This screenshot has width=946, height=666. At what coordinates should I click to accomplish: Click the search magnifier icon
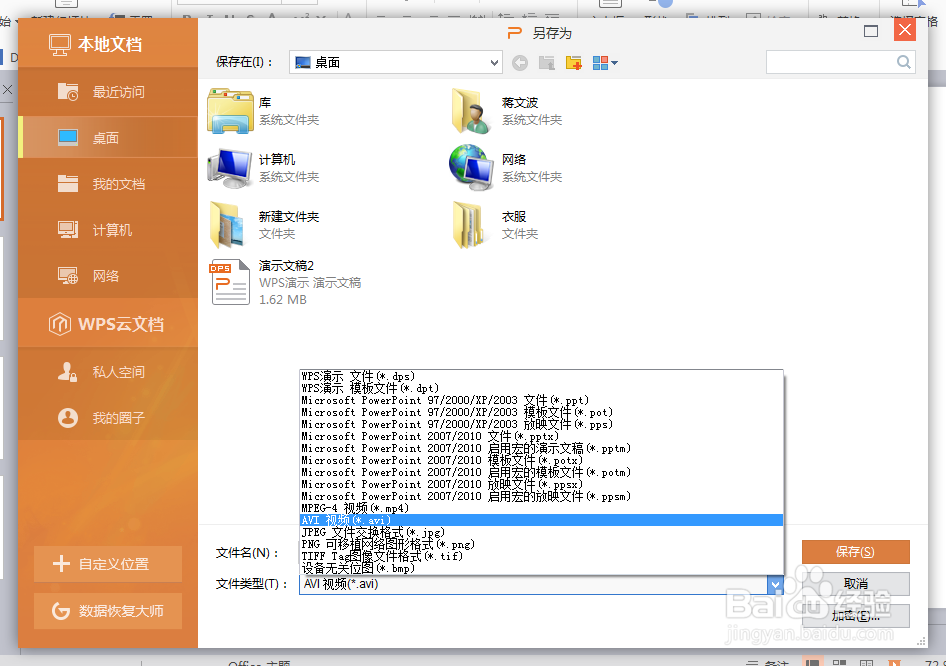tap(903, 62)
